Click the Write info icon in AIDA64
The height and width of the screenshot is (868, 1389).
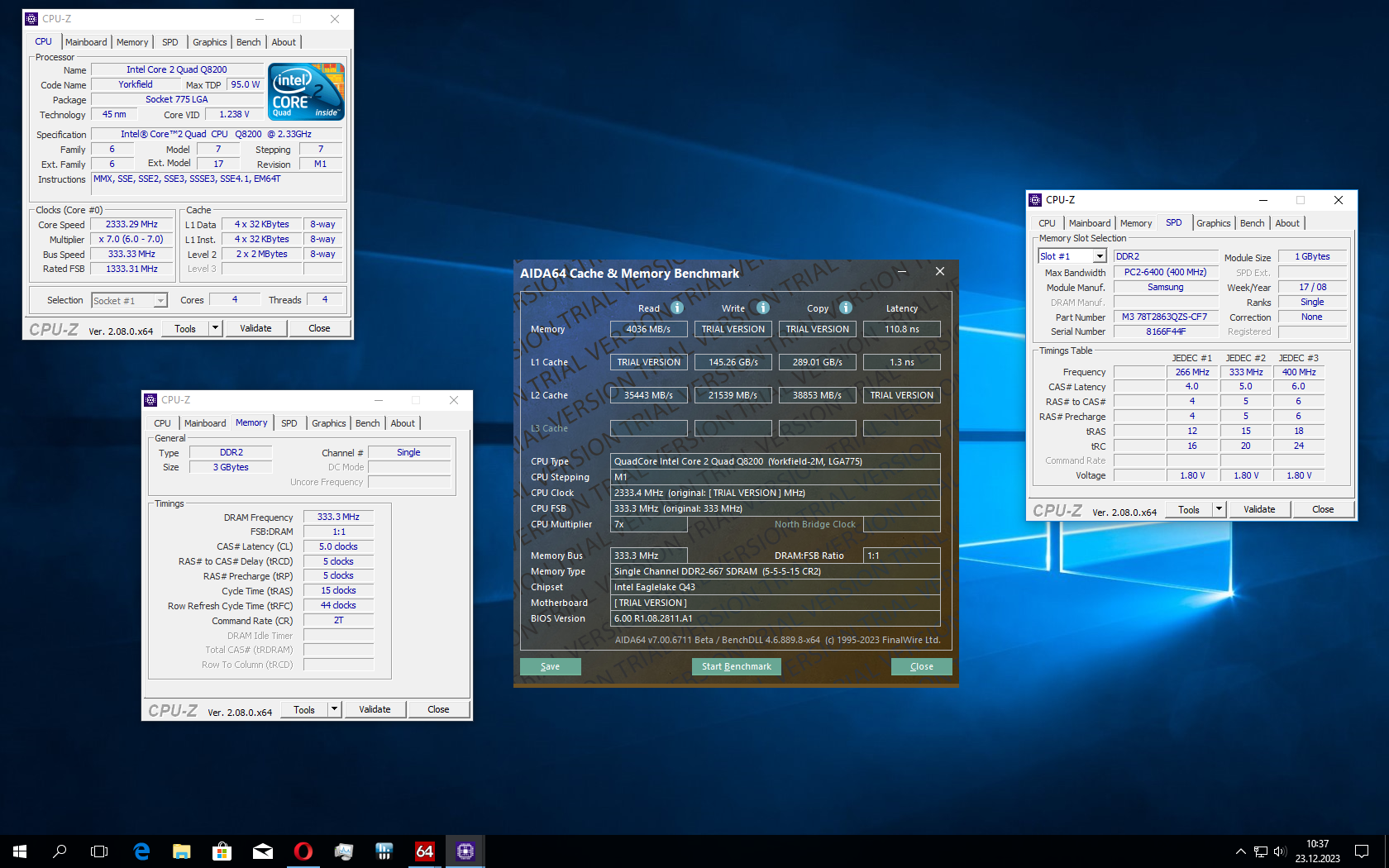(x=763, y=308)
